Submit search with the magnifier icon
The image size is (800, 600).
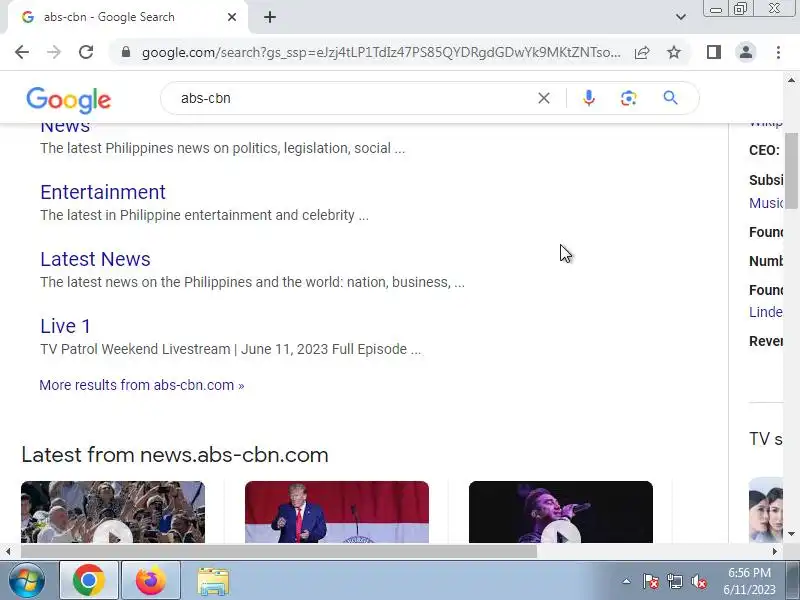tap(670, 98)
